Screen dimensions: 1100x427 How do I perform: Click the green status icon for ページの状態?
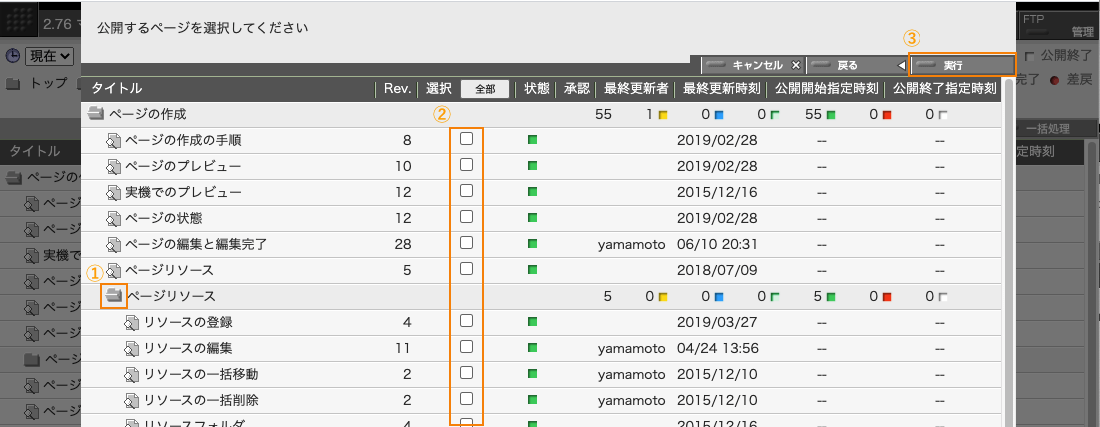coord(533,218)
